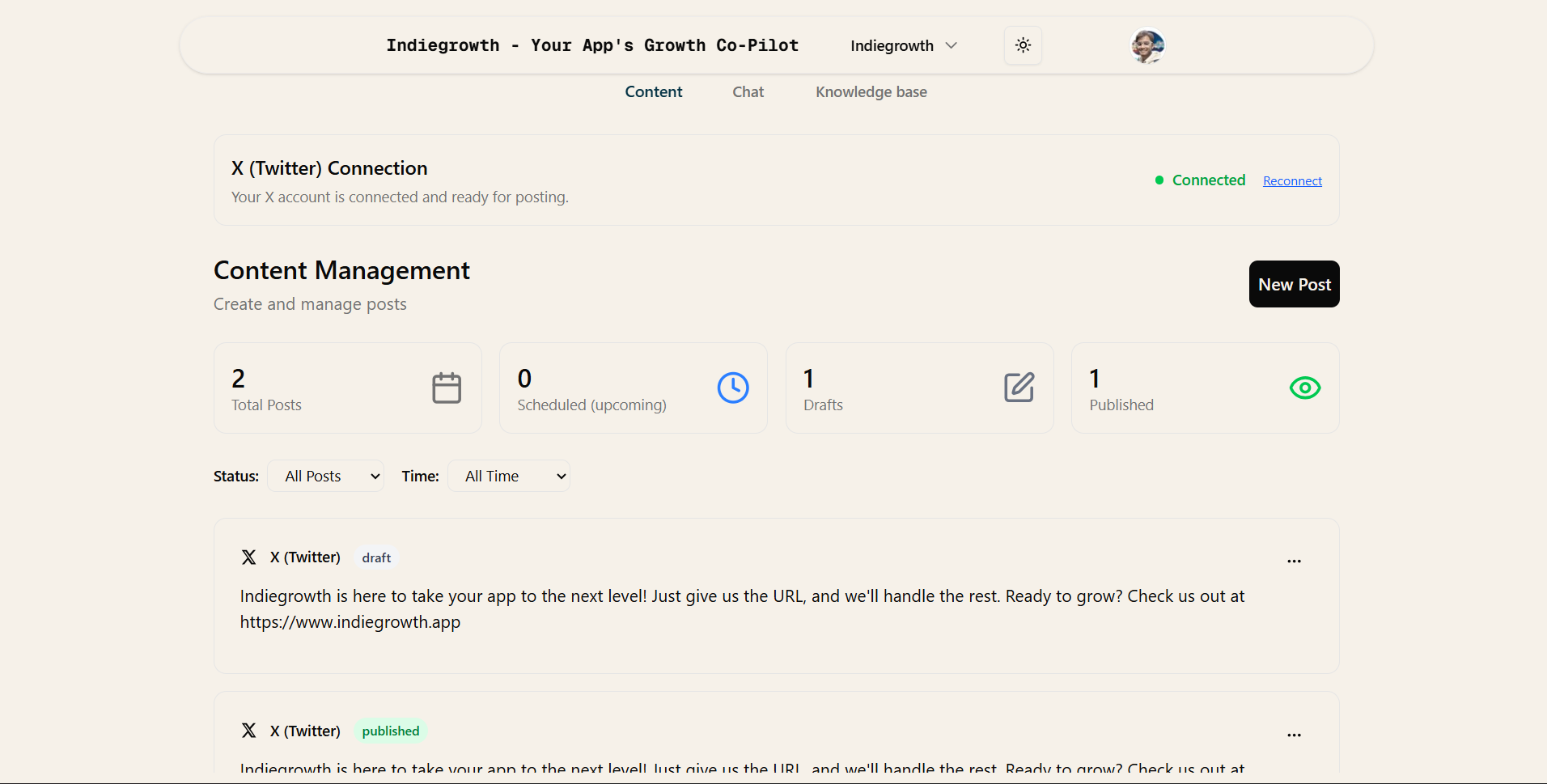Click the X logo on the draft post
The height and width of the screenshot is (784, 1547).
coord(248,557)
